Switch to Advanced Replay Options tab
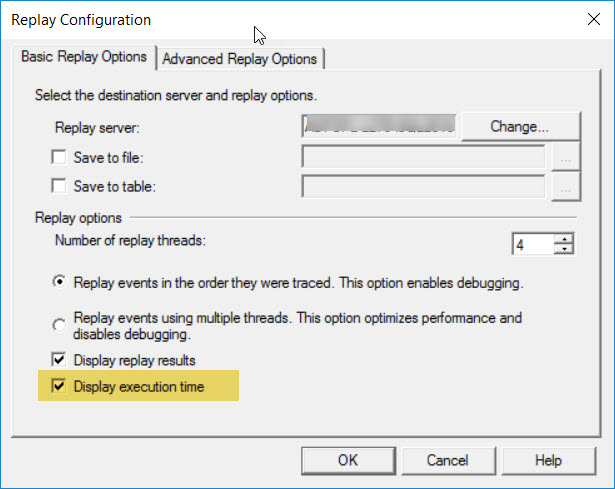This screenshot has height=489, width=615. (240, 59)
